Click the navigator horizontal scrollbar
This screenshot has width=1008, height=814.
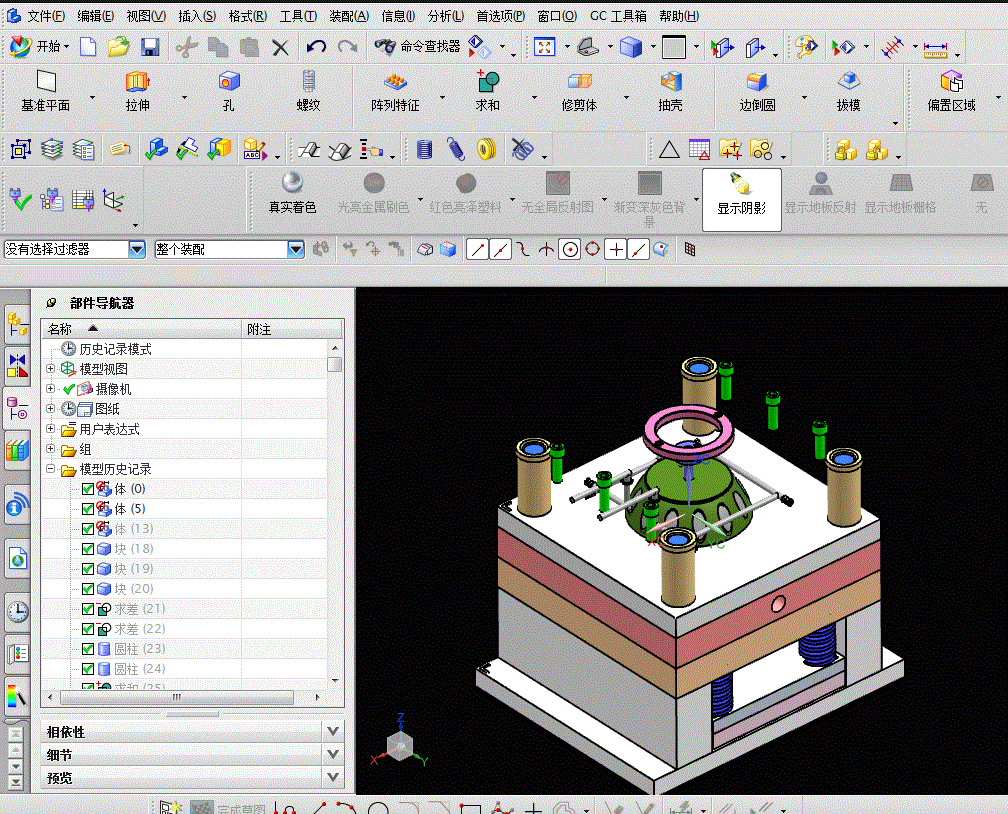tap(177, 697)
